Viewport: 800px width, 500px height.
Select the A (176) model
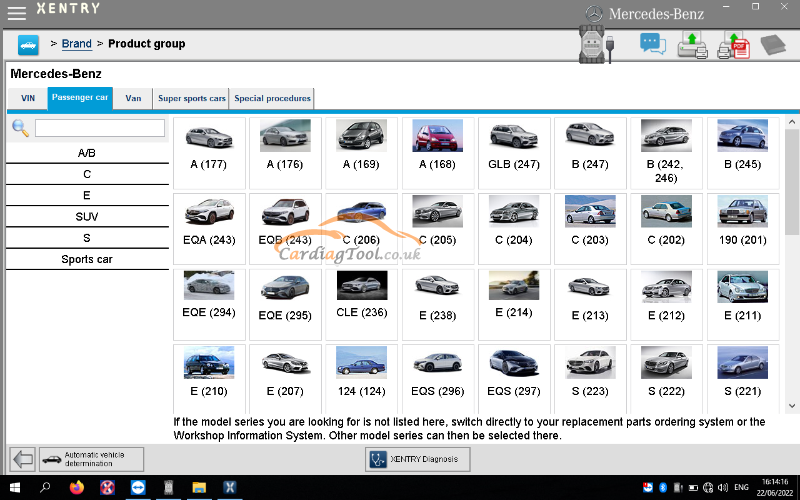[x=285, y=153]
